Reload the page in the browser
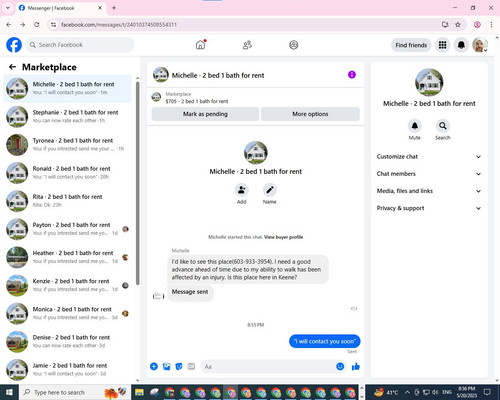500x400 pixels. [37, 25]
